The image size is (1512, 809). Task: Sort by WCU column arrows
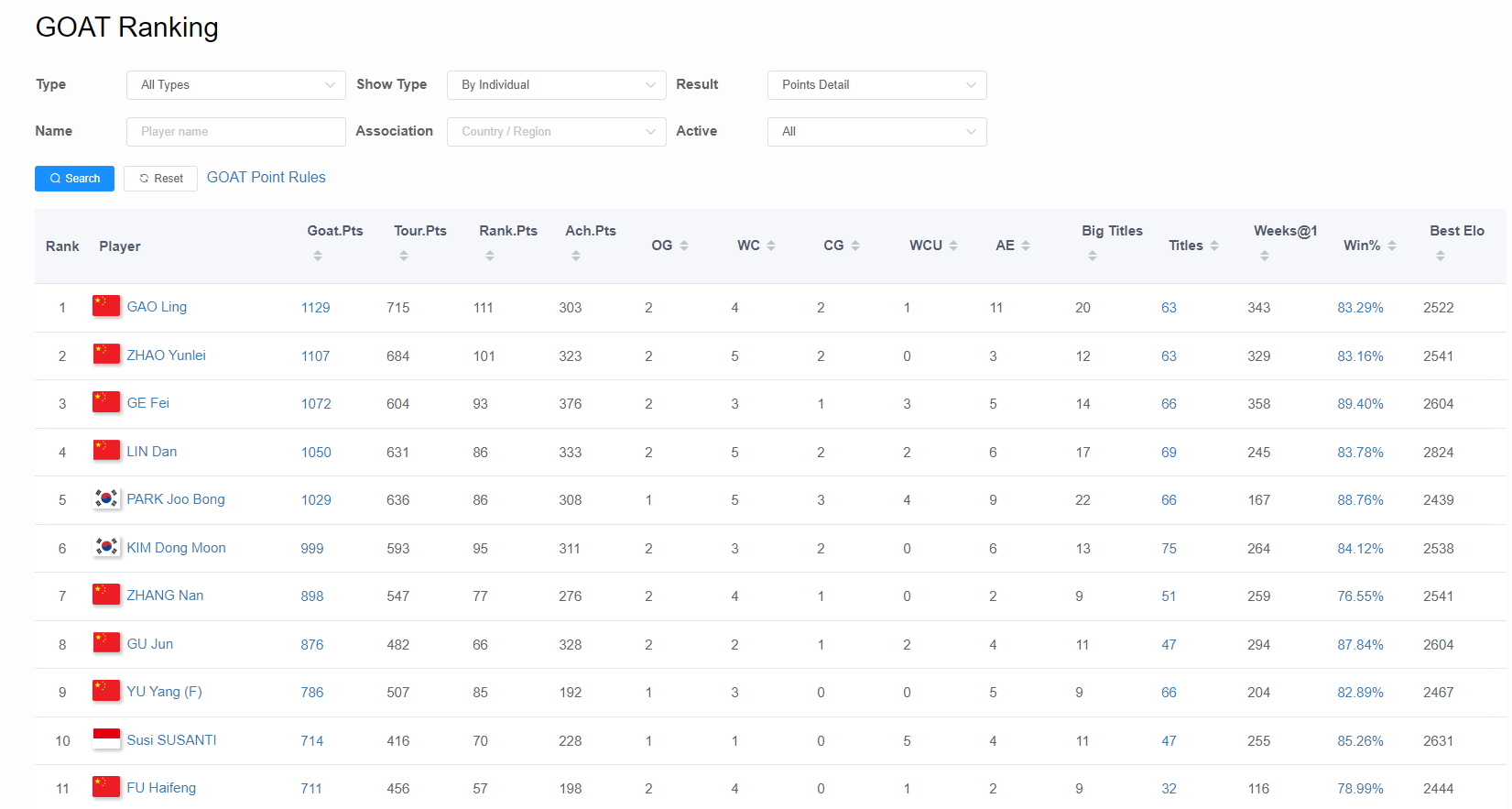953,246
